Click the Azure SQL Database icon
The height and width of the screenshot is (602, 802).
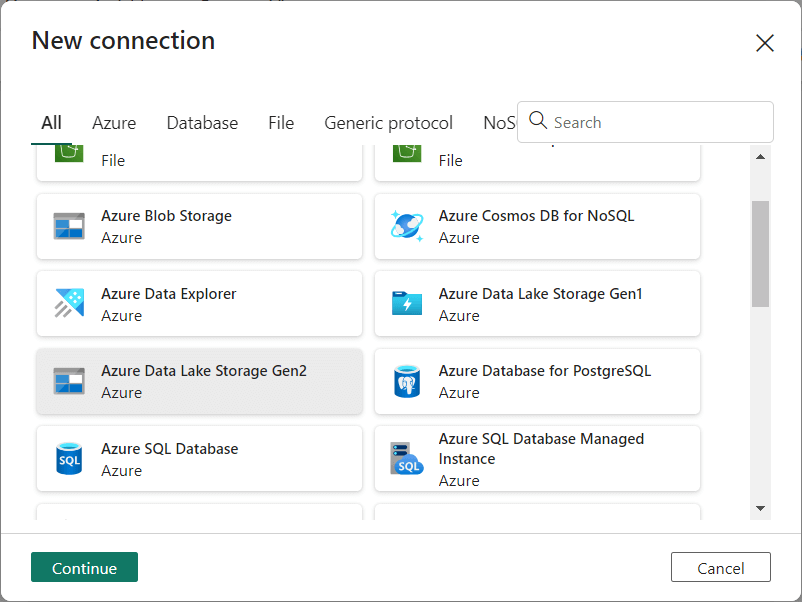tap(69, 459)
